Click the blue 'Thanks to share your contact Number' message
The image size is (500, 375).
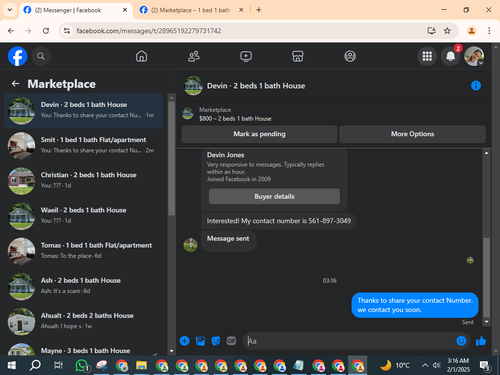coord(415,305)
